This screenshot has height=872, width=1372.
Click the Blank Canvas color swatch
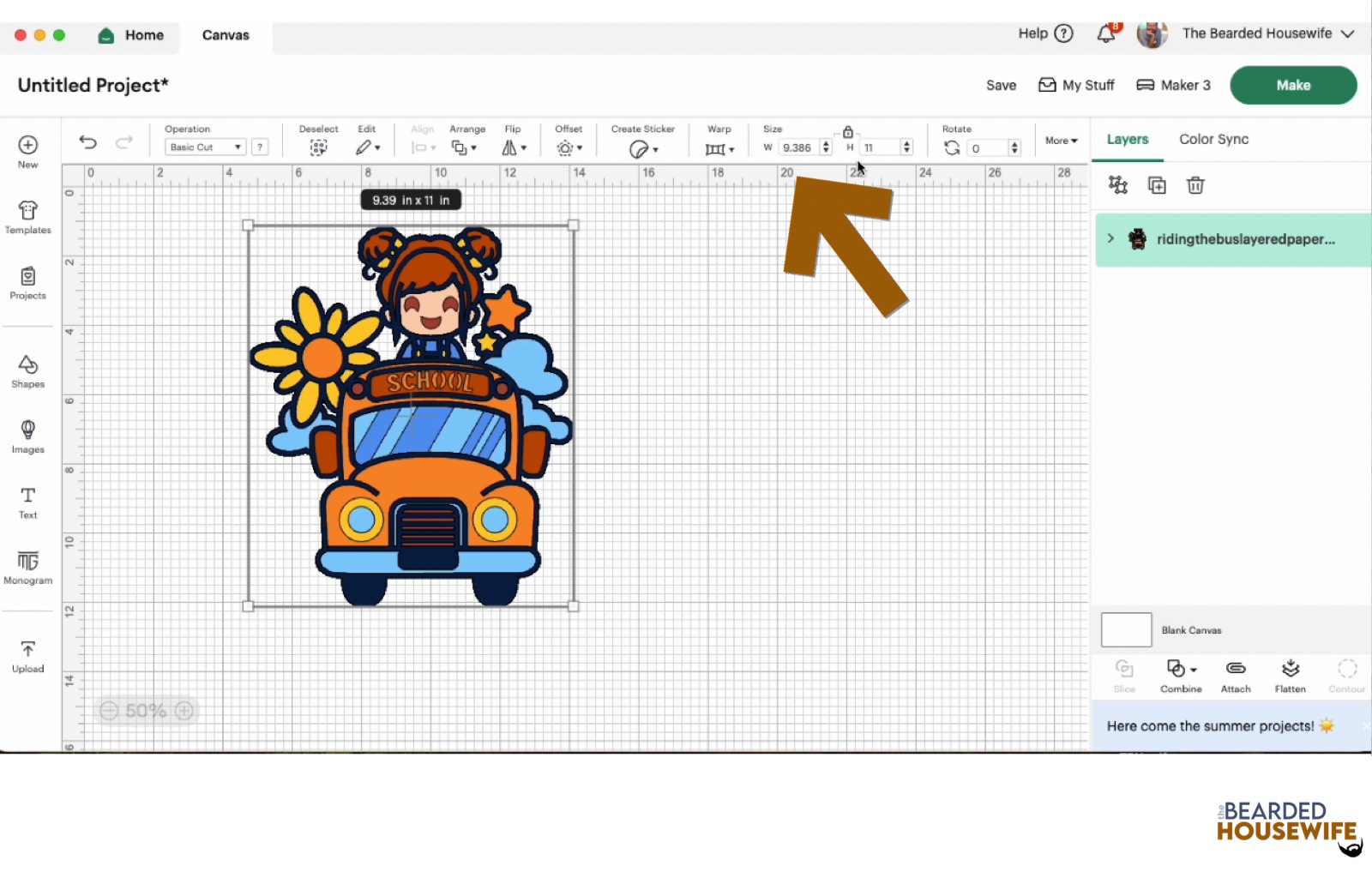1125,629
